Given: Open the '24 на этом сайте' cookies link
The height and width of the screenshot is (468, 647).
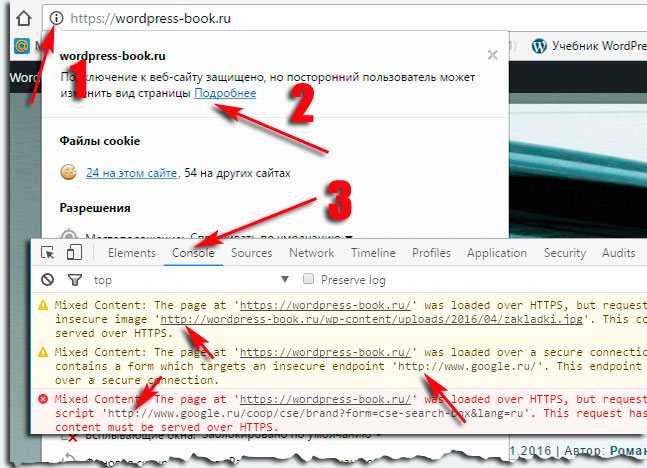Looking at the screenshot, I should pyautogui.click(x=132, y=173).
